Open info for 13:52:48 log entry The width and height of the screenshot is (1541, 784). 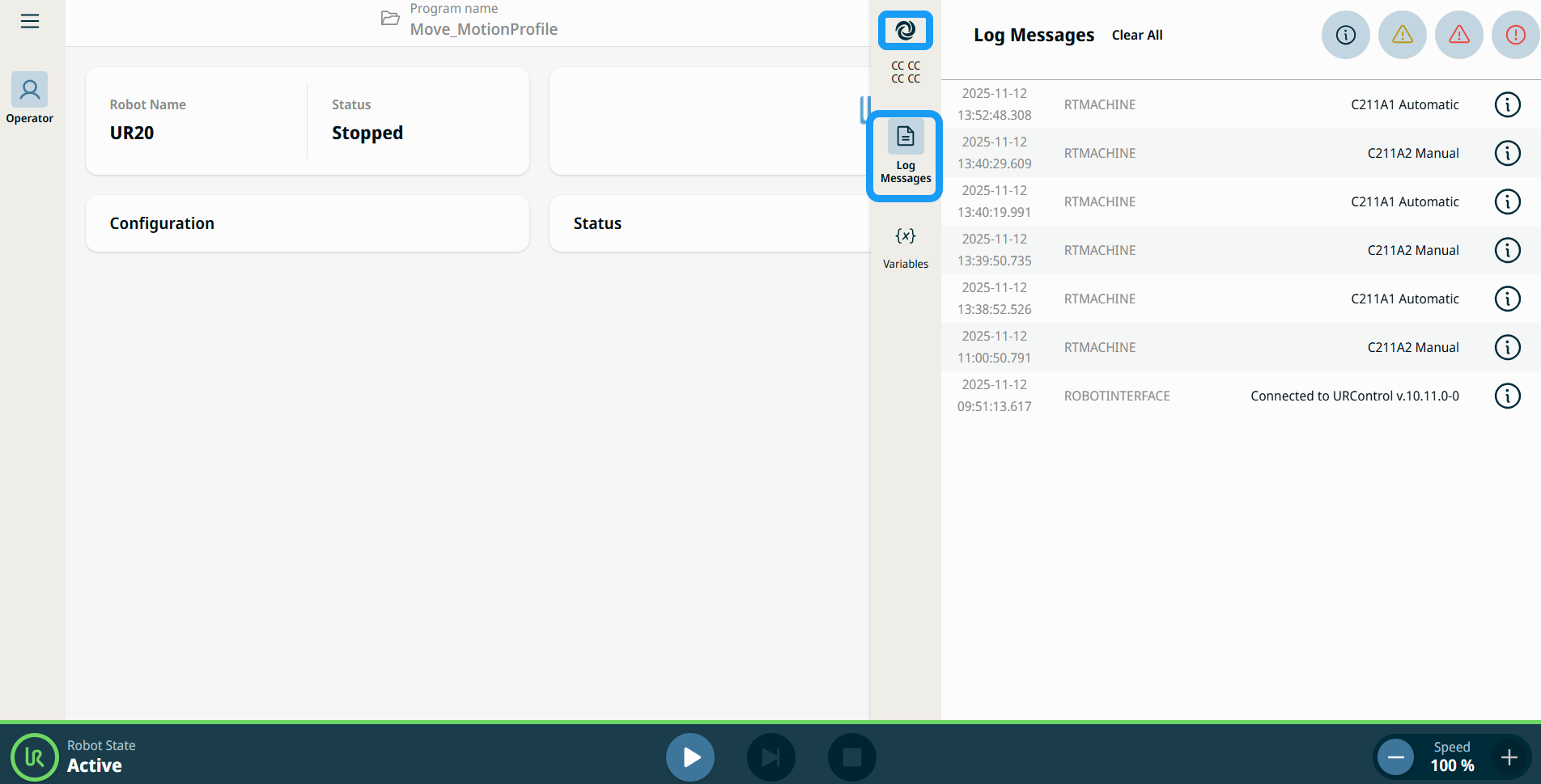coord(1506,104)
